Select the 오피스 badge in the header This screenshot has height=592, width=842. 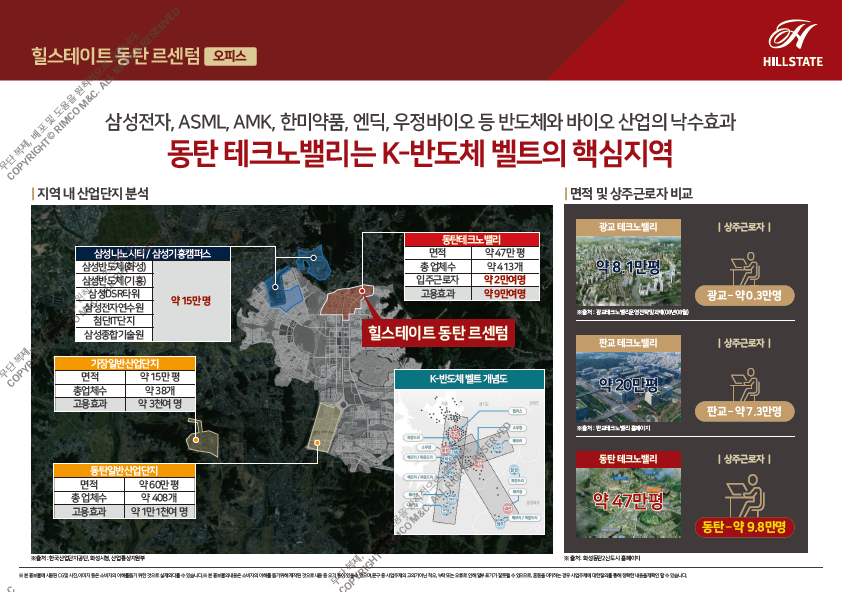230,56
